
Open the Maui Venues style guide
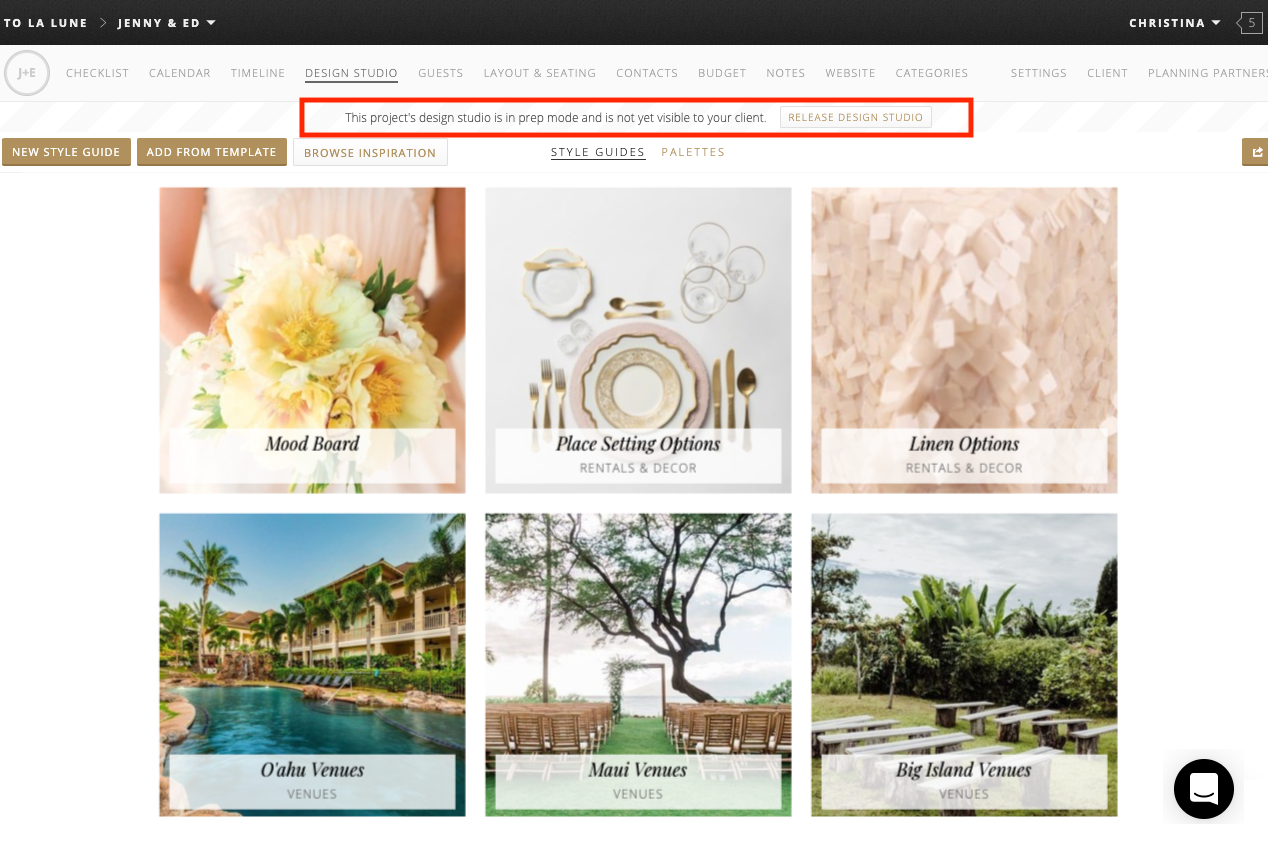pyautogui.click(x=638, y=665)
